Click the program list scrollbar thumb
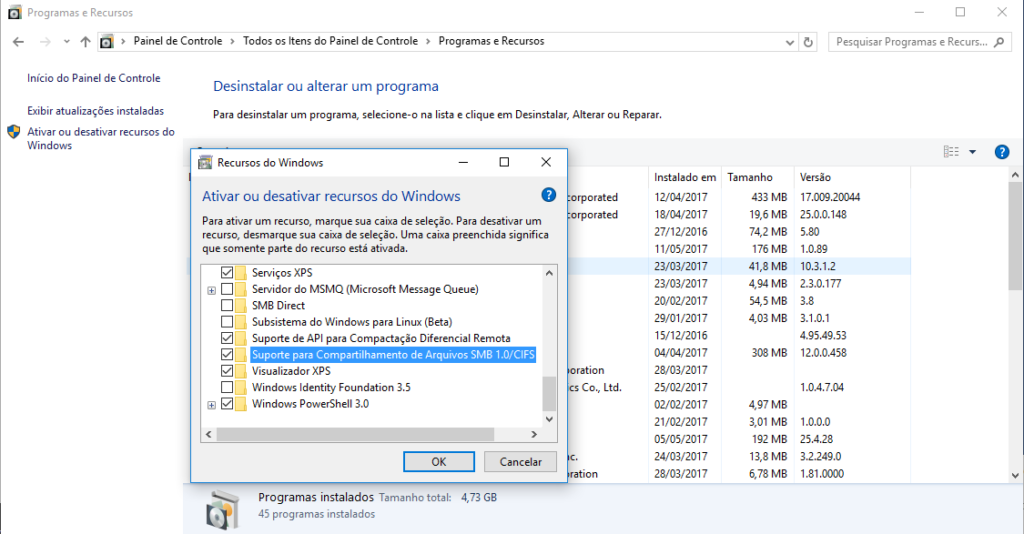 click(1015, 236)
